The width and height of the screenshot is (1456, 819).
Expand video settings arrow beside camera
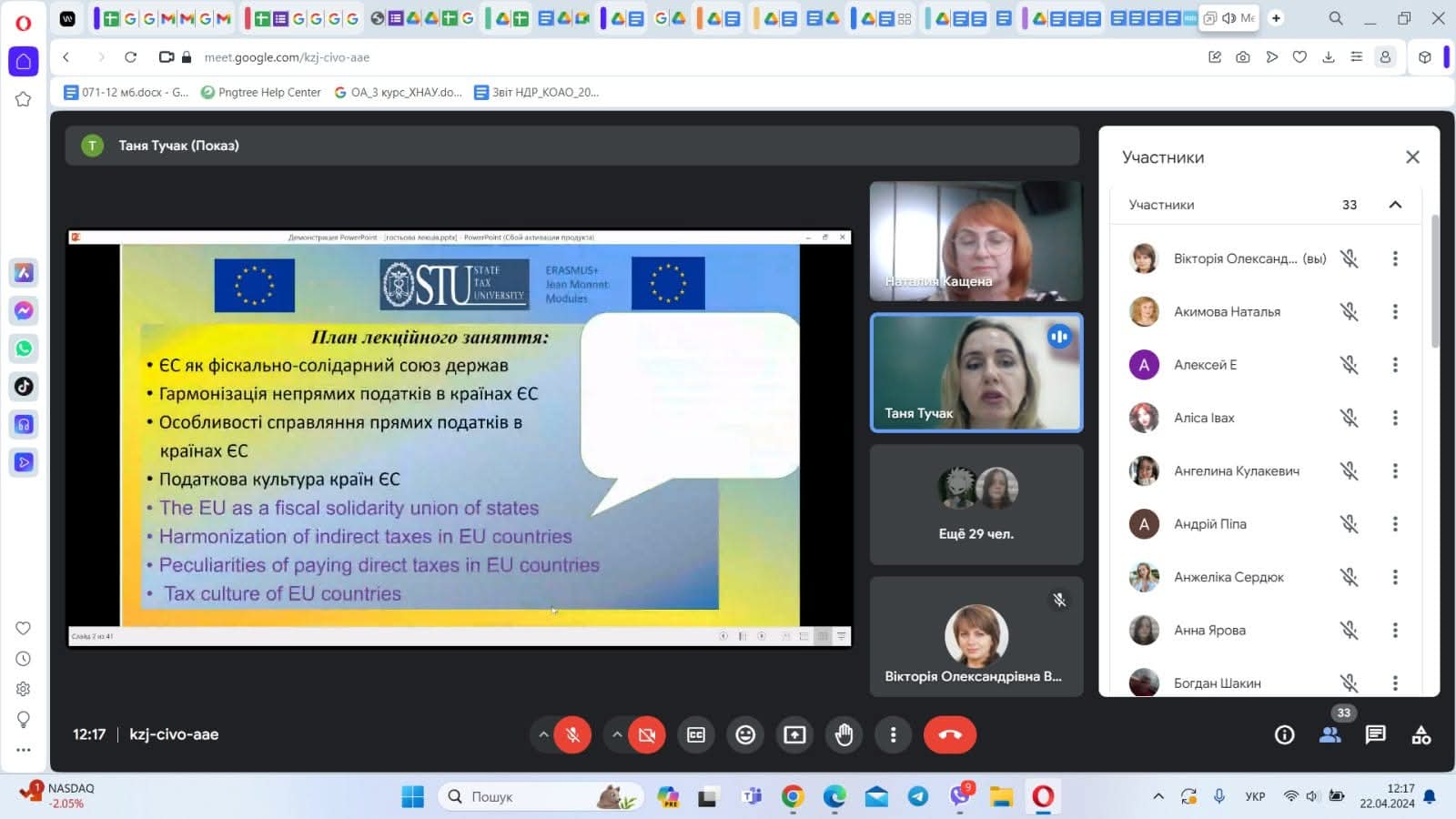coord(617,734)
